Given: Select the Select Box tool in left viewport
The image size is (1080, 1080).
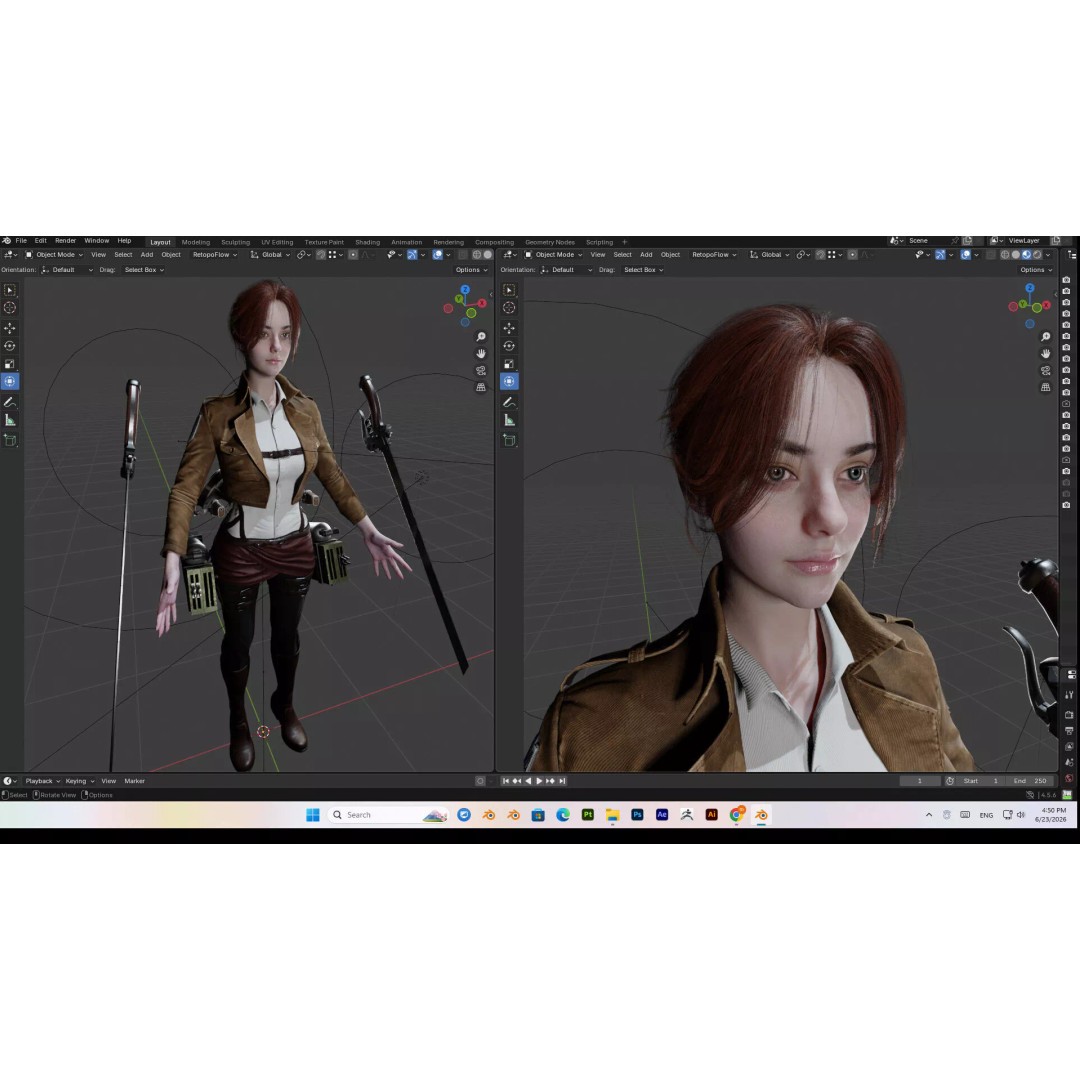Looking at the screenshot, I should tap(10, 290).
